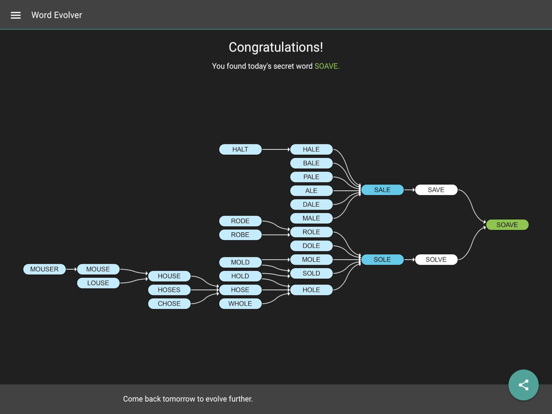552x414 pixels.
Task: Select the green SOAVE secret word node
Action: point(507,225)
